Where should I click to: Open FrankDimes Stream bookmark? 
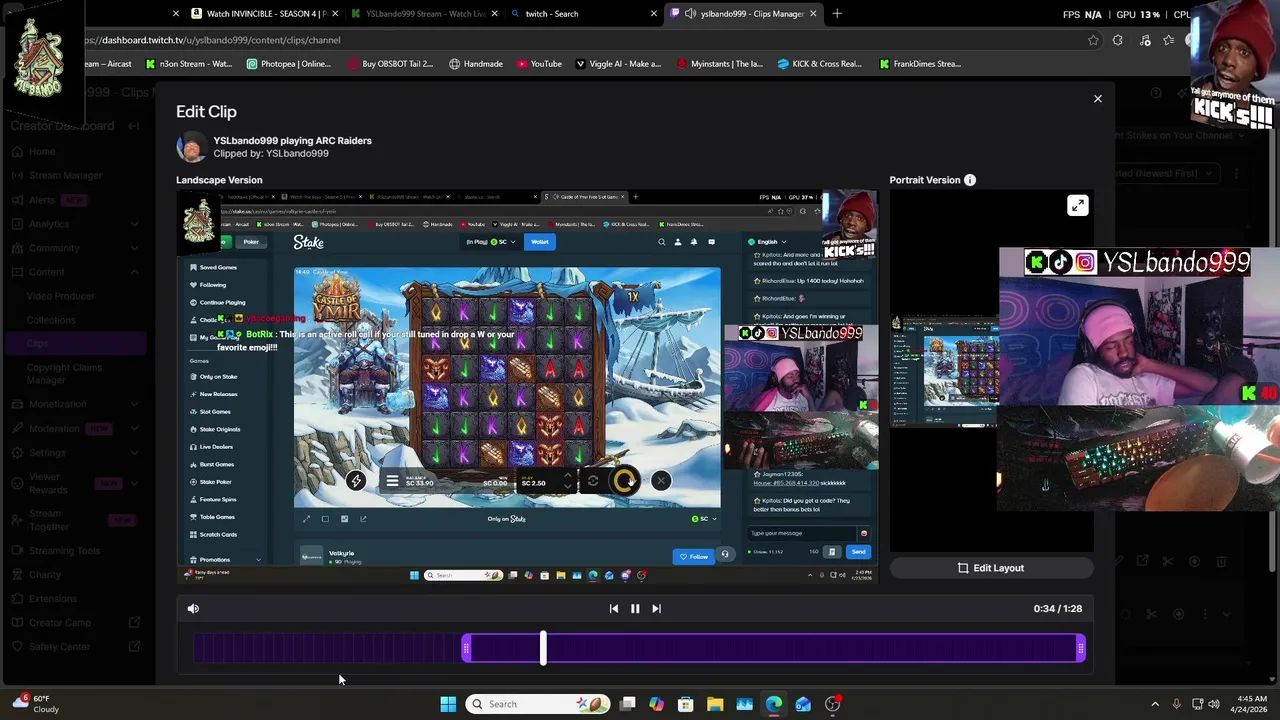tap(920, 64)
